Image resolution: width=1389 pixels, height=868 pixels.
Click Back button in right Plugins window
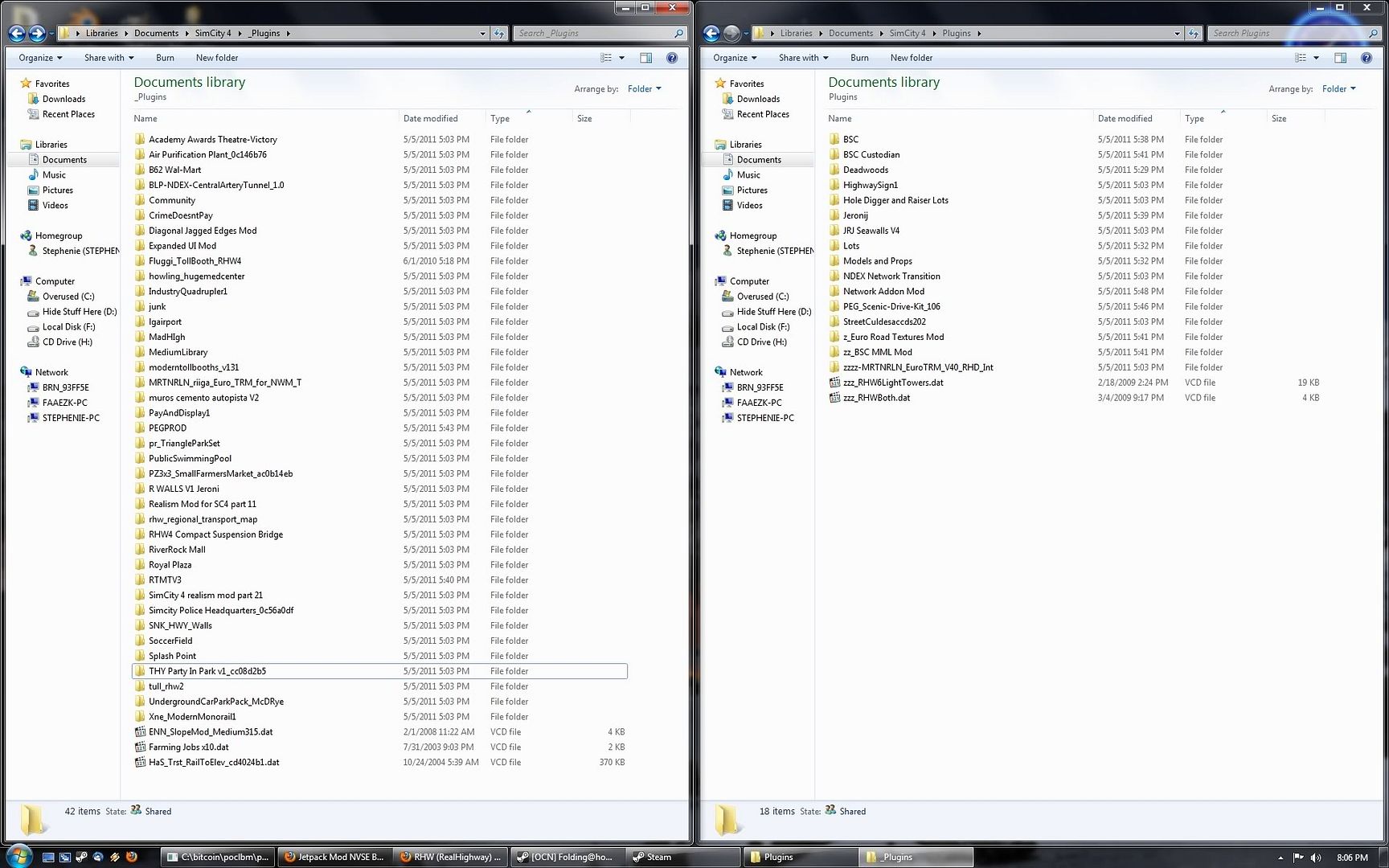[711, 33]
